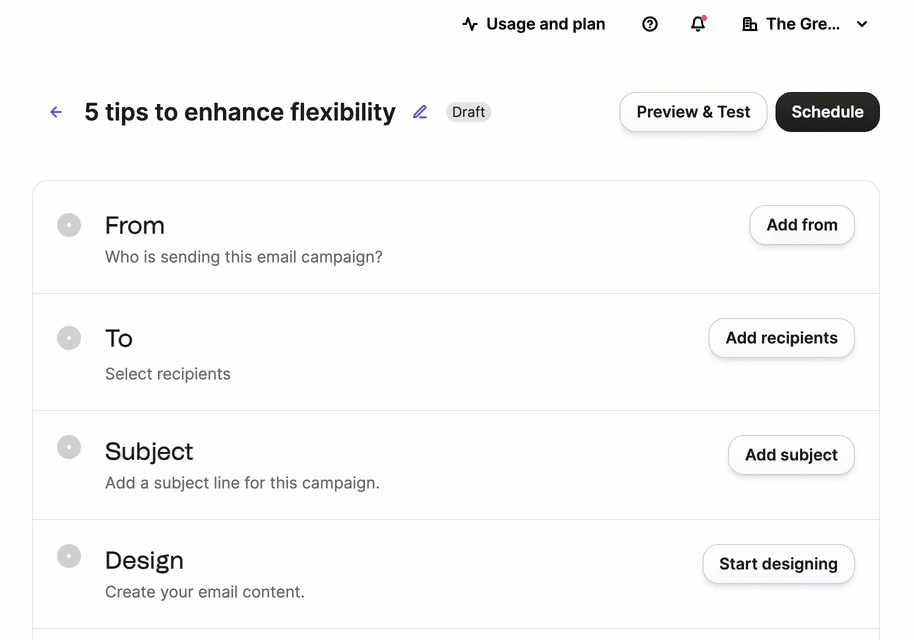This screenshot has width=914, height=640.
Task: Toggle the Subject step indicator
Action: [69, 447]
